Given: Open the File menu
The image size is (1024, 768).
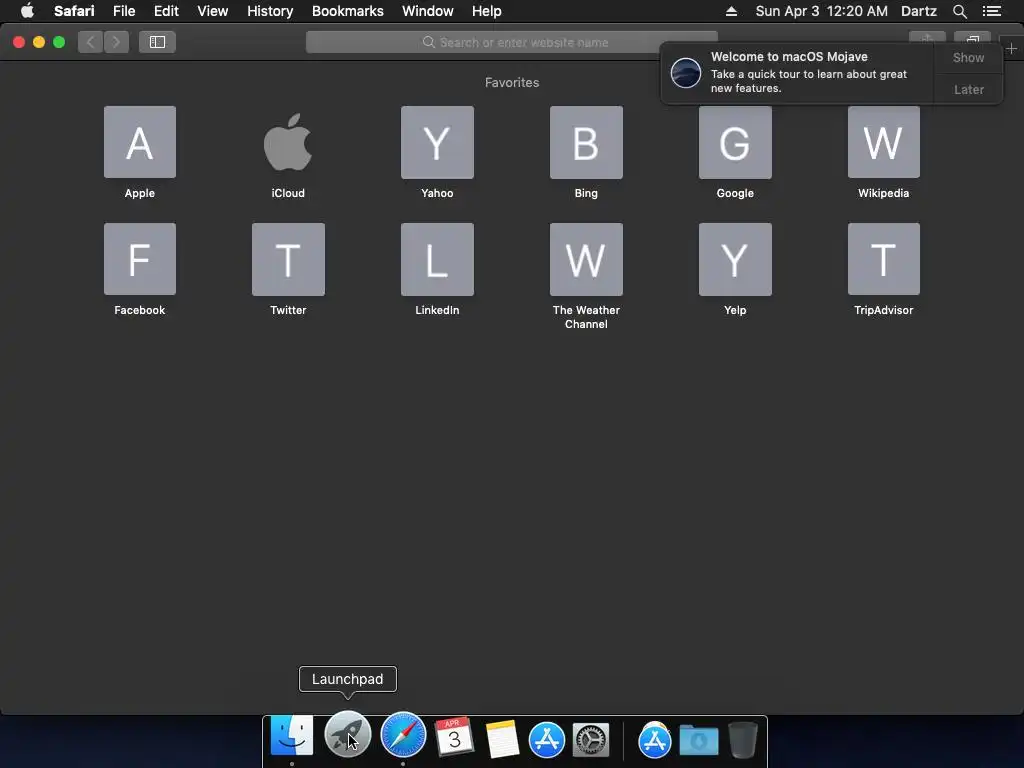Looking at the screenshot, I should [x=124, y=11].
